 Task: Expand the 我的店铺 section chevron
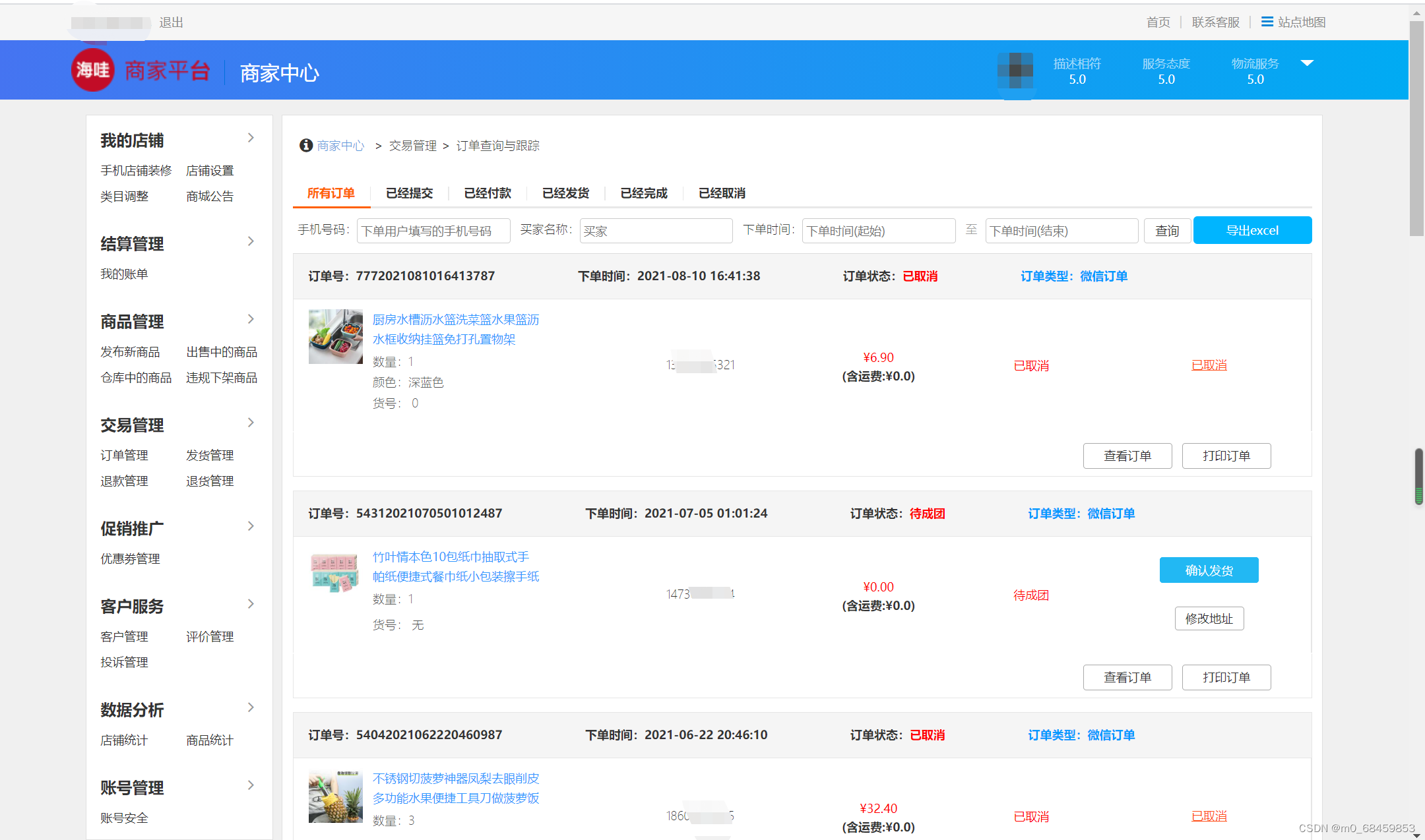[251, 138]
